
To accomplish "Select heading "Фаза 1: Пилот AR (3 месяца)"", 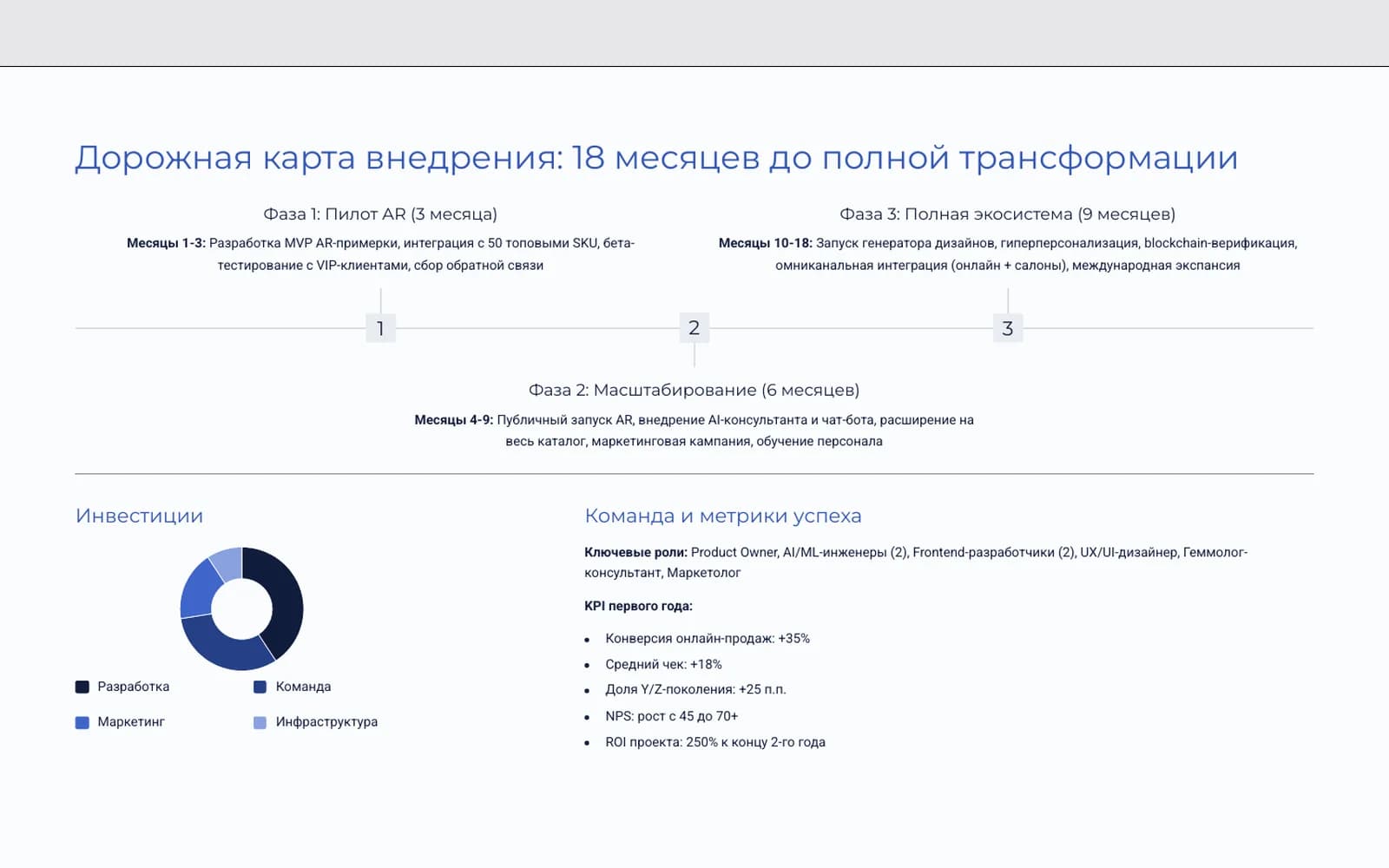I will click(x=380, y=214).
